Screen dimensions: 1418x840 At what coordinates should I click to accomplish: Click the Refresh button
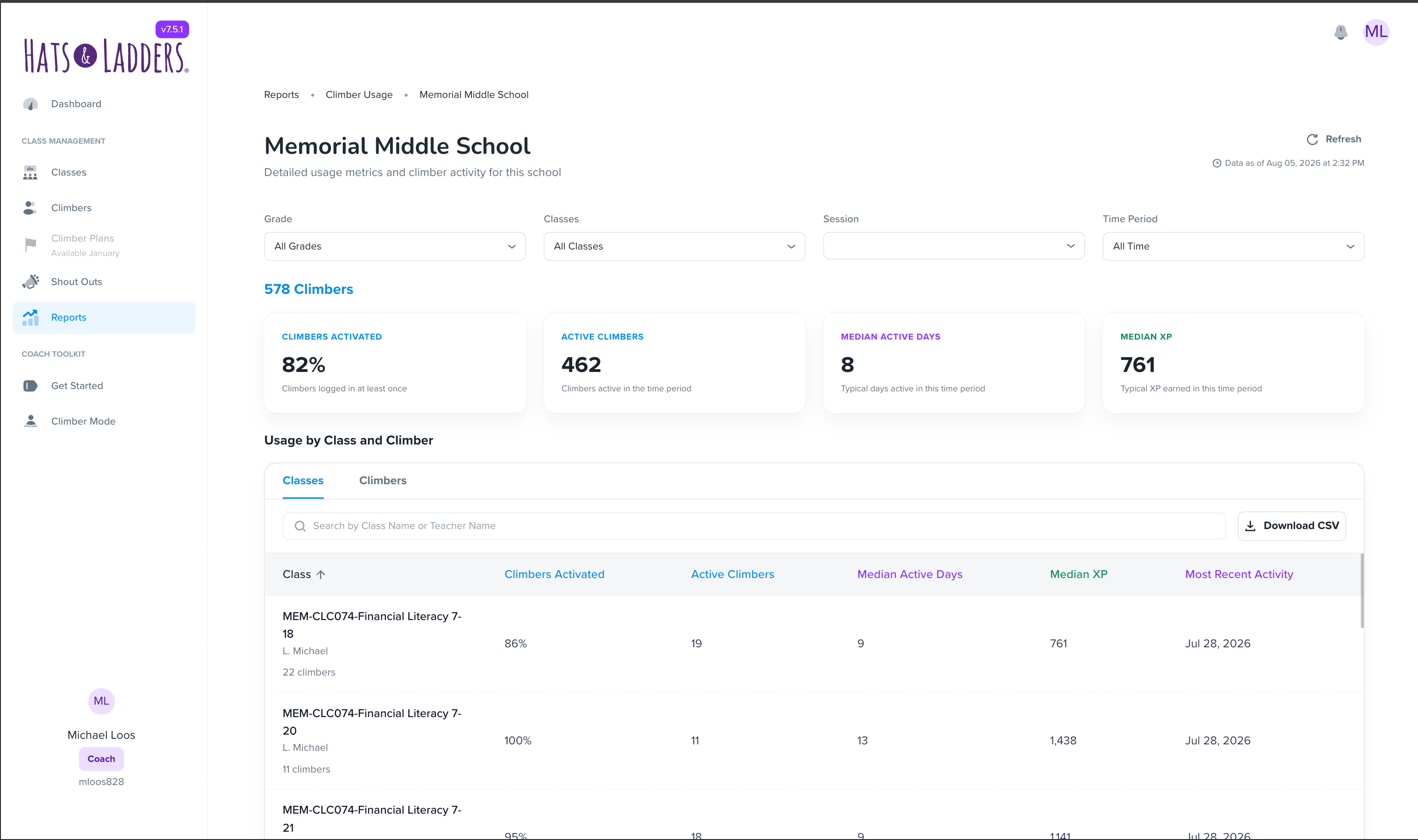click(x=1334, y=139)
